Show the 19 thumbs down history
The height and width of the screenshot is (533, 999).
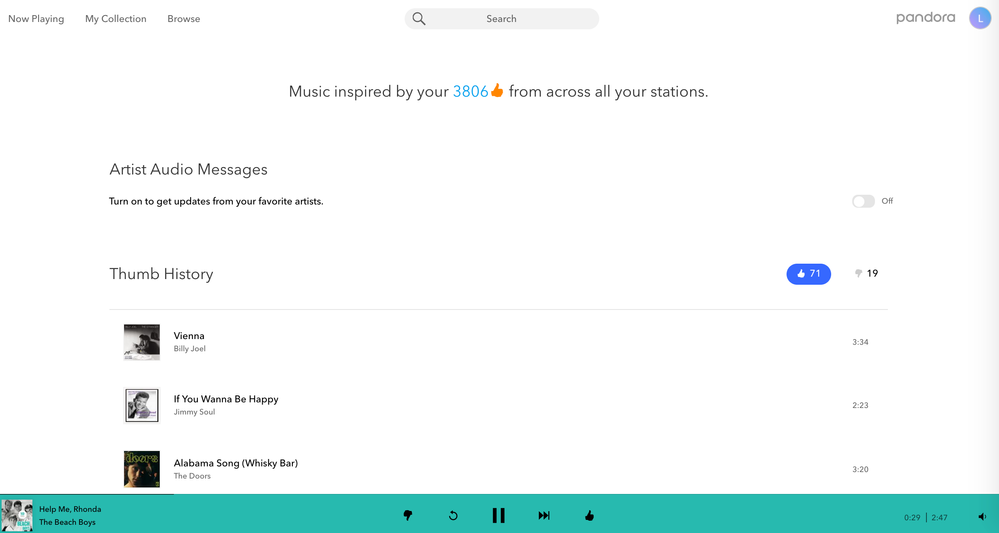tap(866, 274)
